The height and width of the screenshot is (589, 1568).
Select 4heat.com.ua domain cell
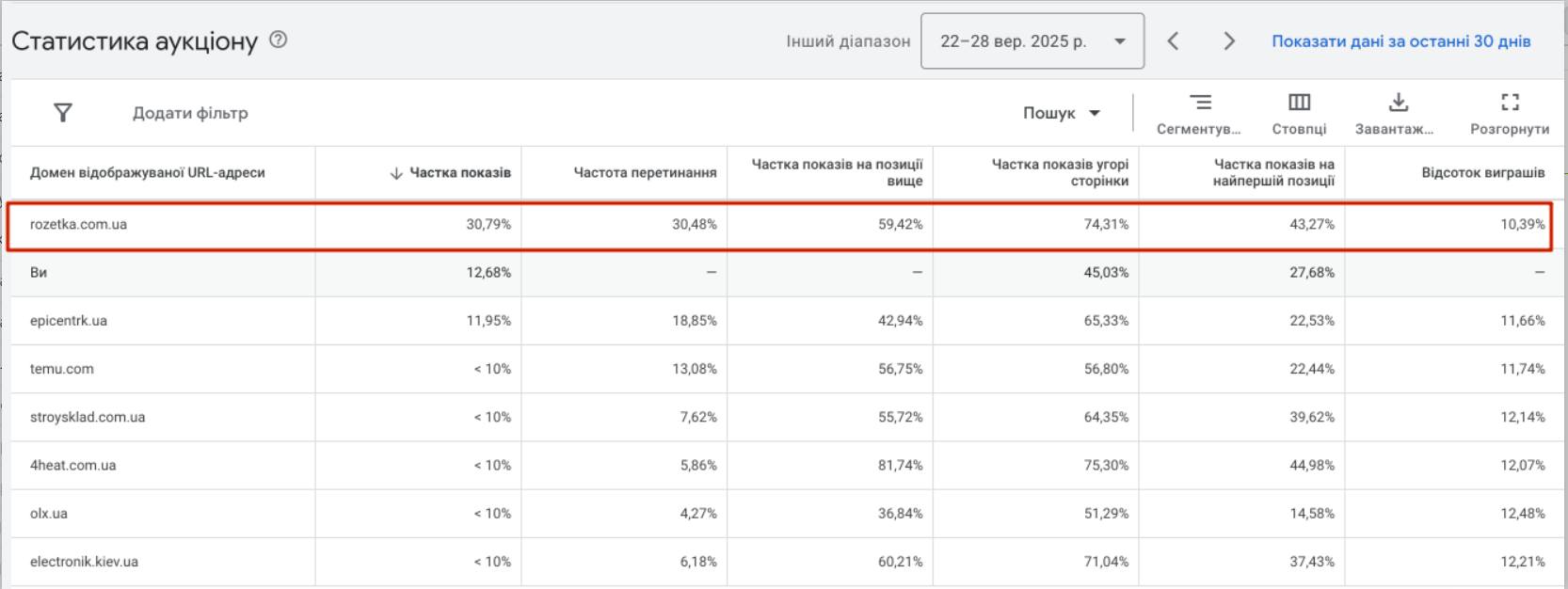[73, 466]
